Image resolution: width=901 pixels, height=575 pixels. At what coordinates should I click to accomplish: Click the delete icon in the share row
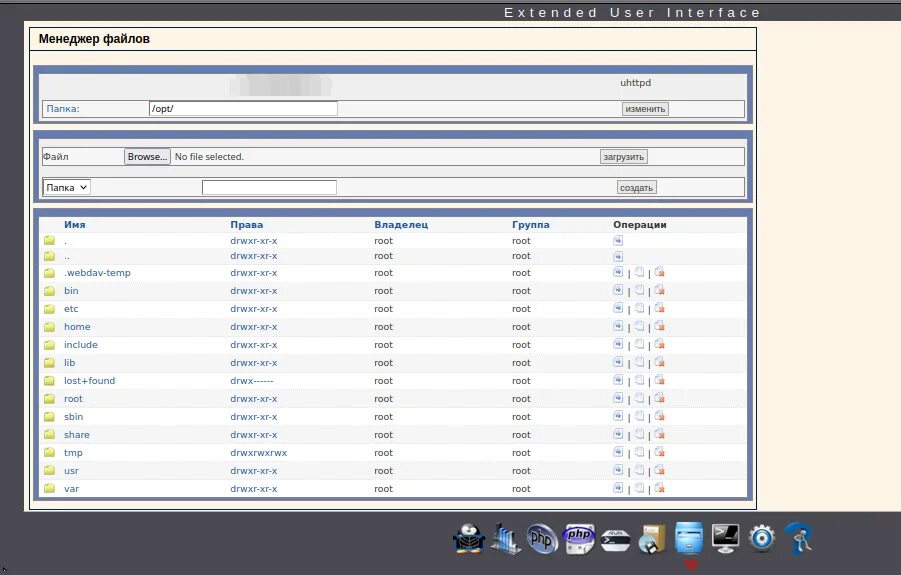click(x=659, y=434)
